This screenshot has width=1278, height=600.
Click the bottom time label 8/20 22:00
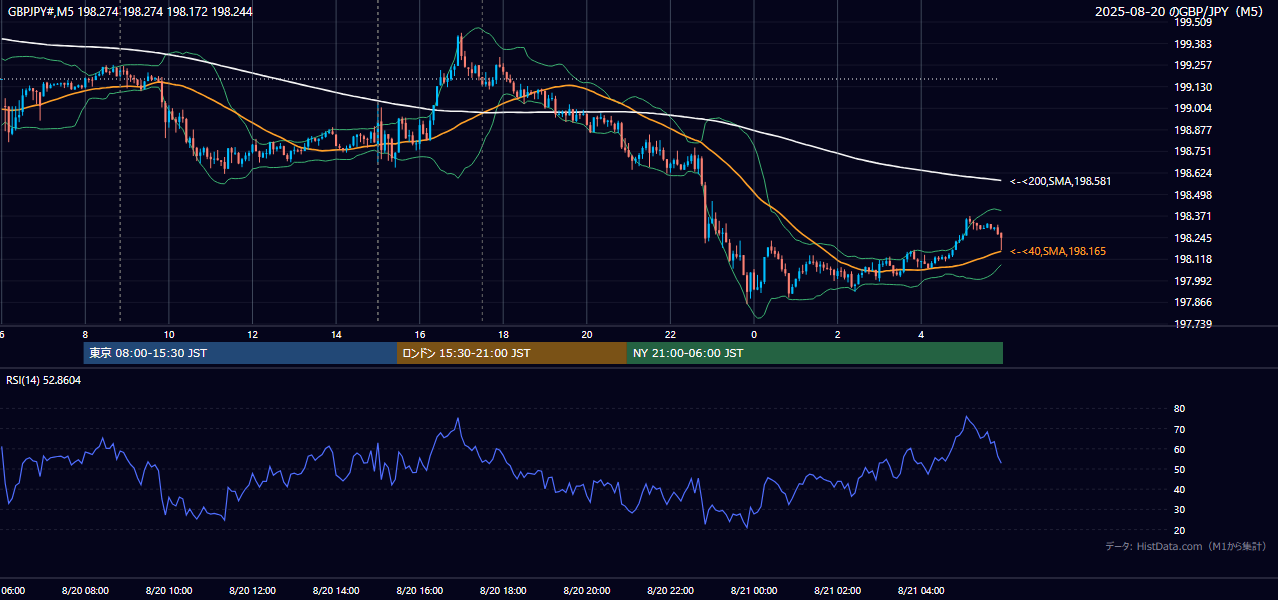tap(670, 591)
